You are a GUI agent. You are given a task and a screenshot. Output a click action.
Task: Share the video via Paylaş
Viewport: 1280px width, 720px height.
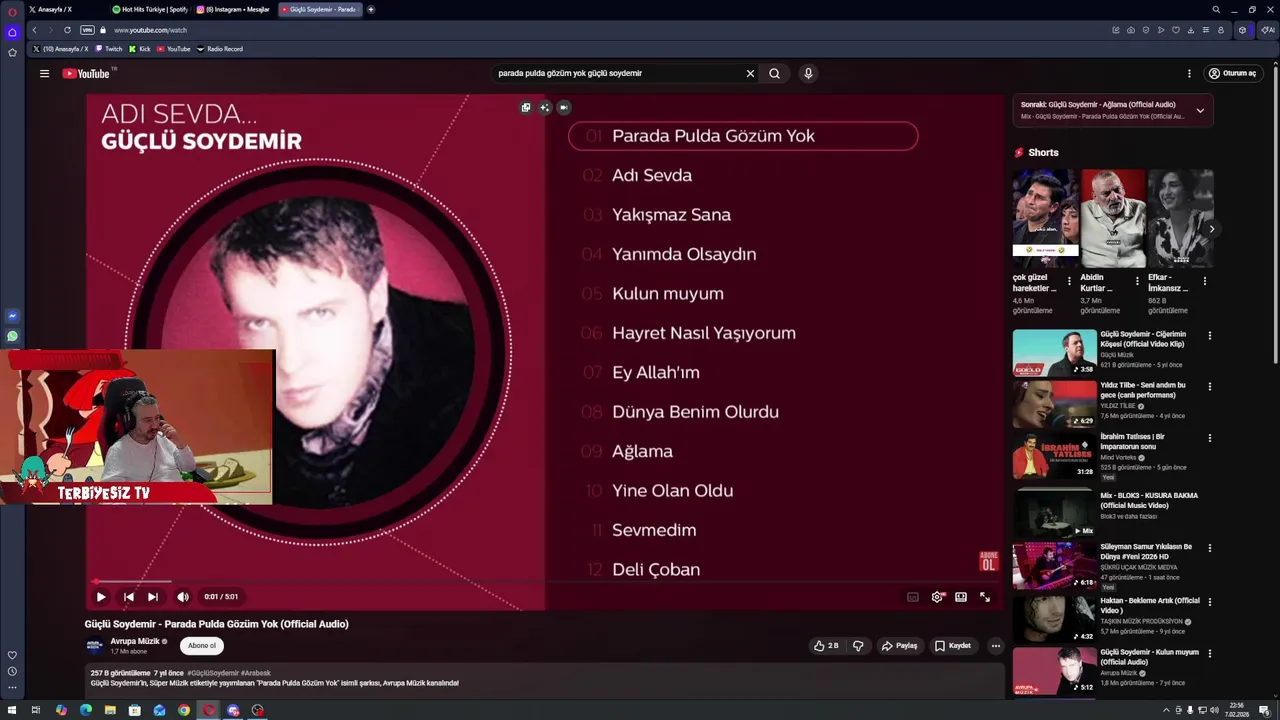(x=899, y=646)
